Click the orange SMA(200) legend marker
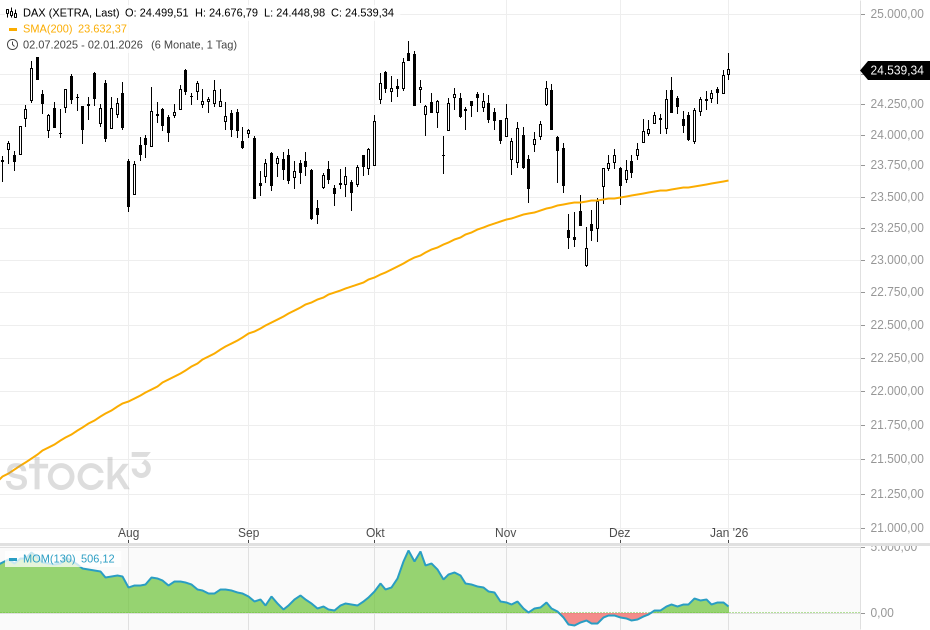This screenshot has width=930, height=630. coord(12,29)
